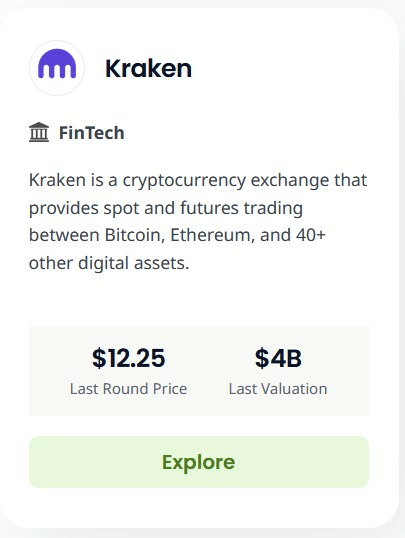Click the phrase other digital assets
Image resolution: width=405 pixels, height=538 pixels.
coord(109,263)
